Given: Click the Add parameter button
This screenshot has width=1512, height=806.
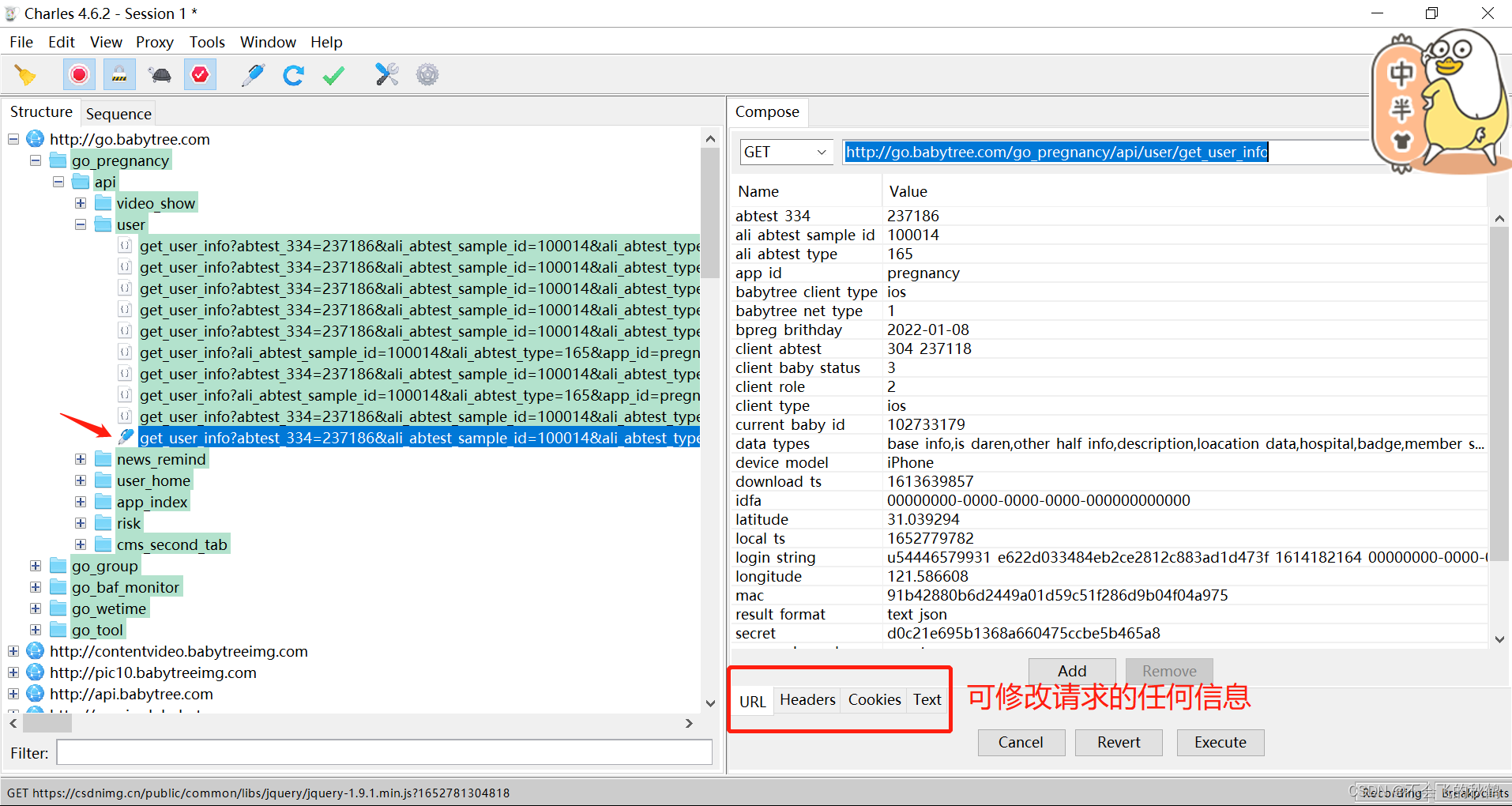Looking at the screenshot, I should click(1072, 671).
